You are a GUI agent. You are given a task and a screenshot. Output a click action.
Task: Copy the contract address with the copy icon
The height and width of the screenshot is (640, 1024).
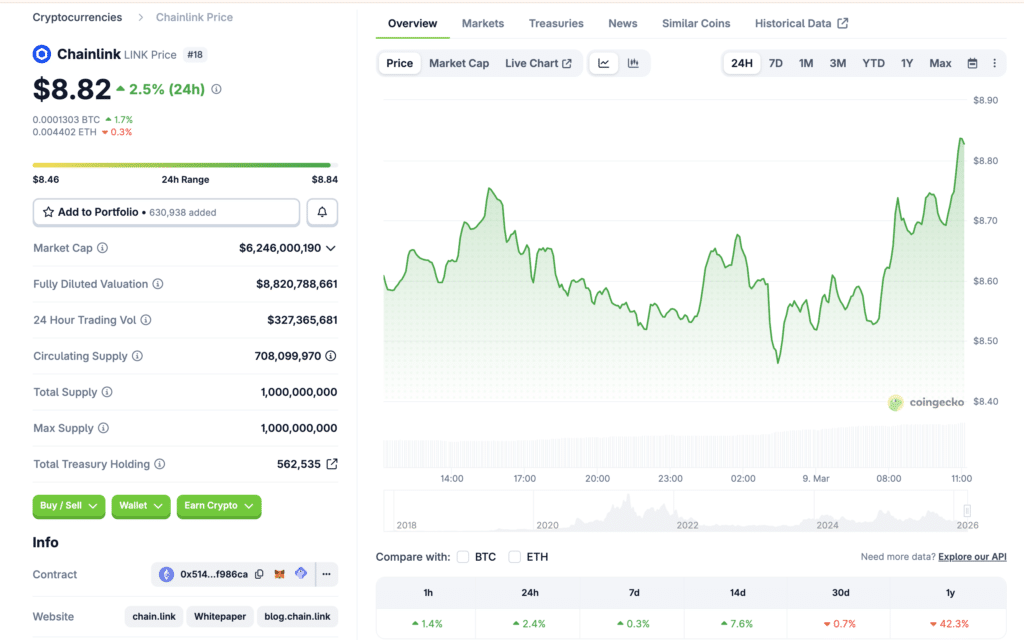tap(259, 574)
